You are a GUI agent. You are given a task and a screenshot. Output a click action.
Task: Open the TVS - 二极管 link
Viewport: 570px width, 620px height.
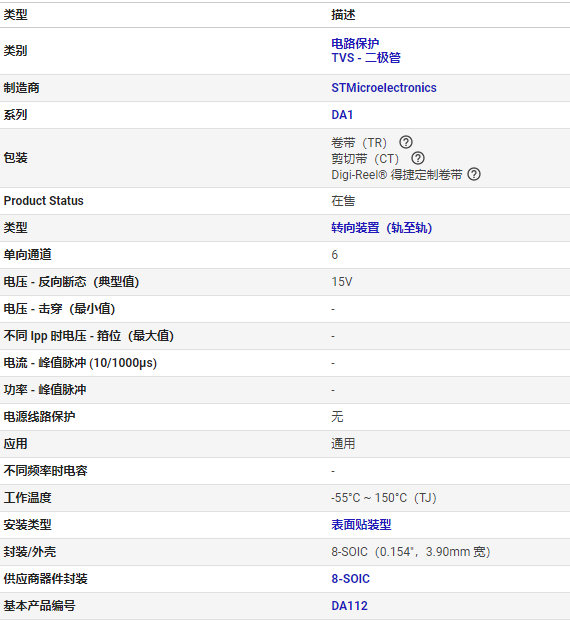366,58
